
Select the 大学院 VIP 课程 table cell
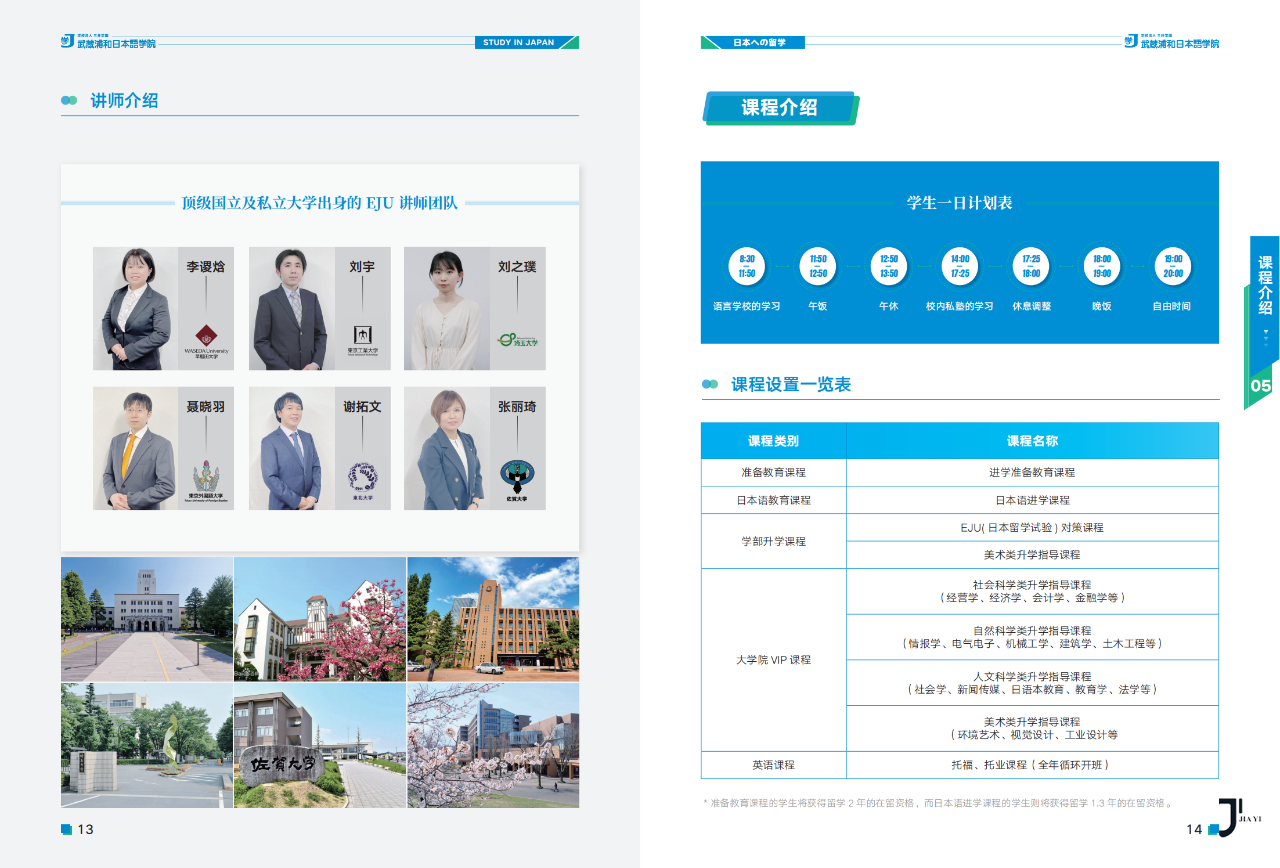773,660
